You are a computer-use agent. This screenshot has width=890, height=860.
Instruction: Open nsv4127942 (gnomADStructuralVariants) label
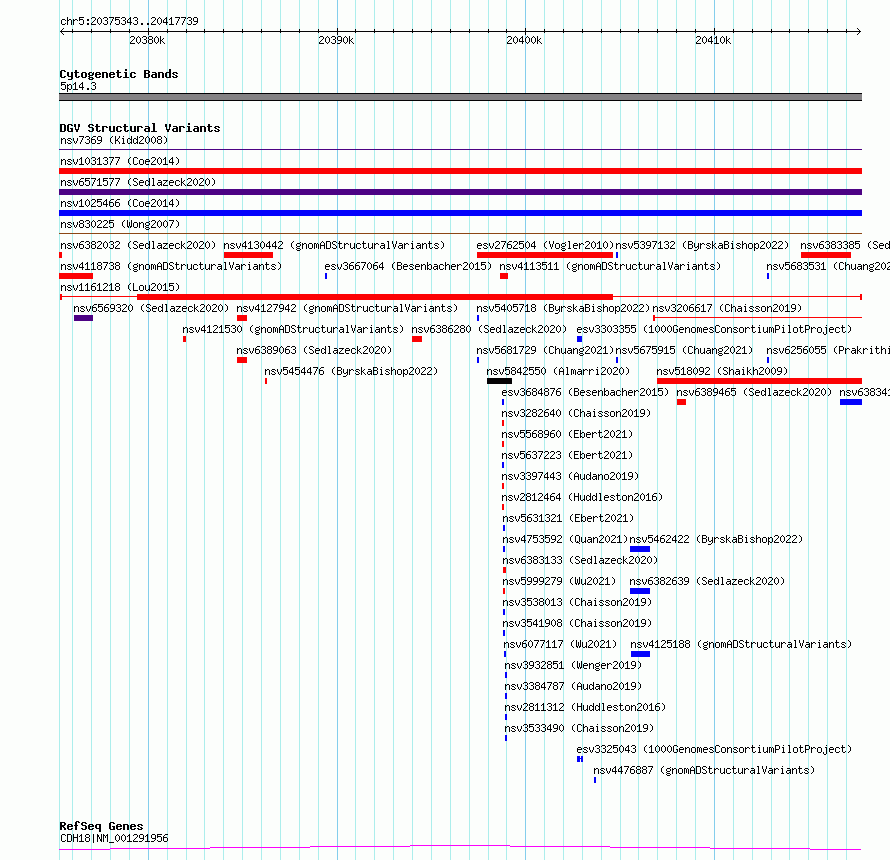(x=347, y=308)
